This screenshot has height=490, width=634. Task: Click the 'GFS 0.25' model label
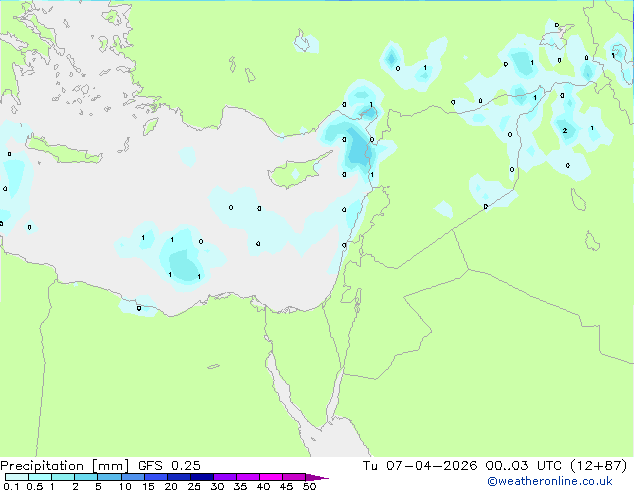[169, 466]
